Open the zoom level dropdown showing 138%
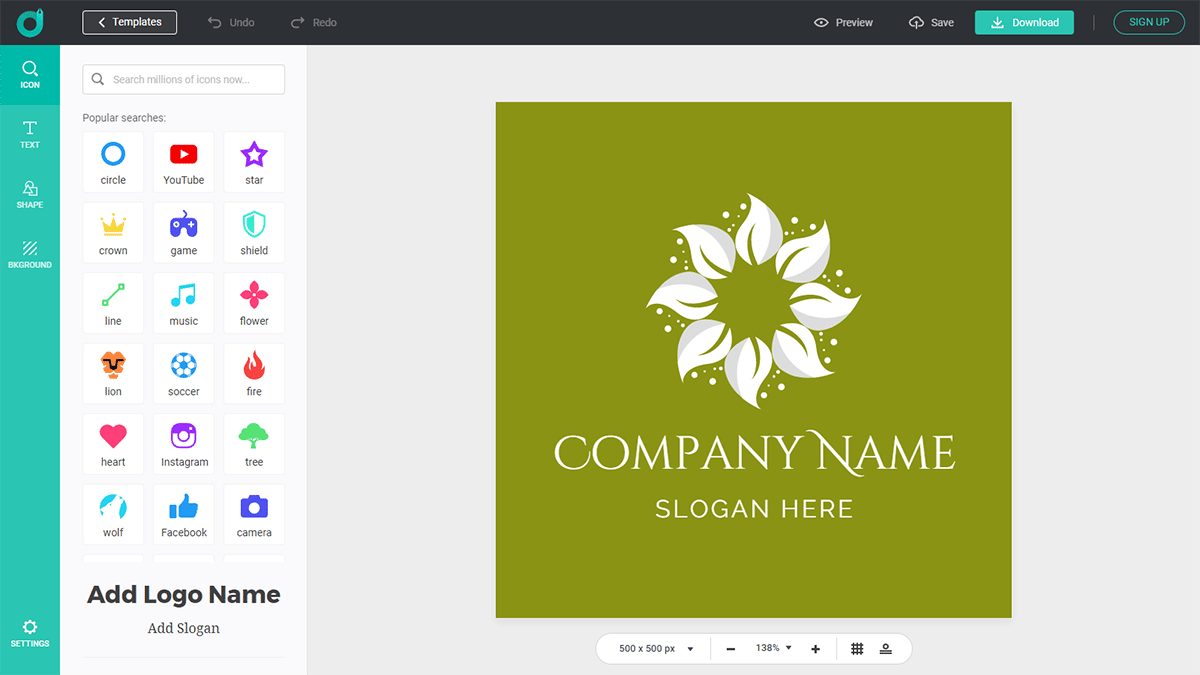 click(x=772, y=648)
